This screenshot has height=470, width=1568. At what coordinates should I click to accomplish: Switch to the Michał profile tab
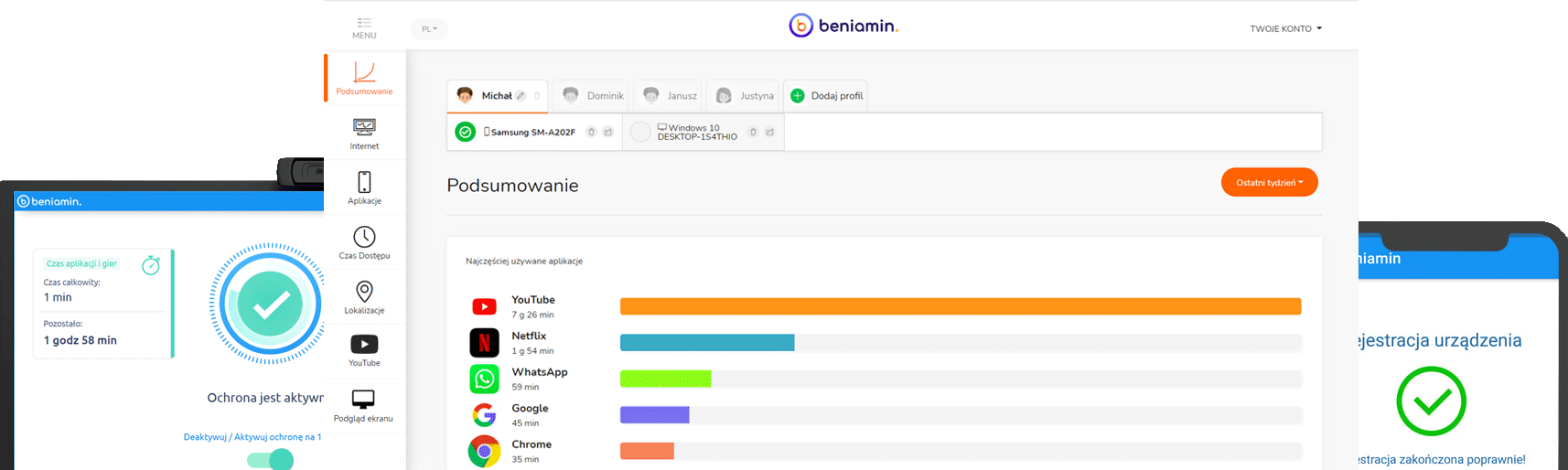click(x=497, y=95)
